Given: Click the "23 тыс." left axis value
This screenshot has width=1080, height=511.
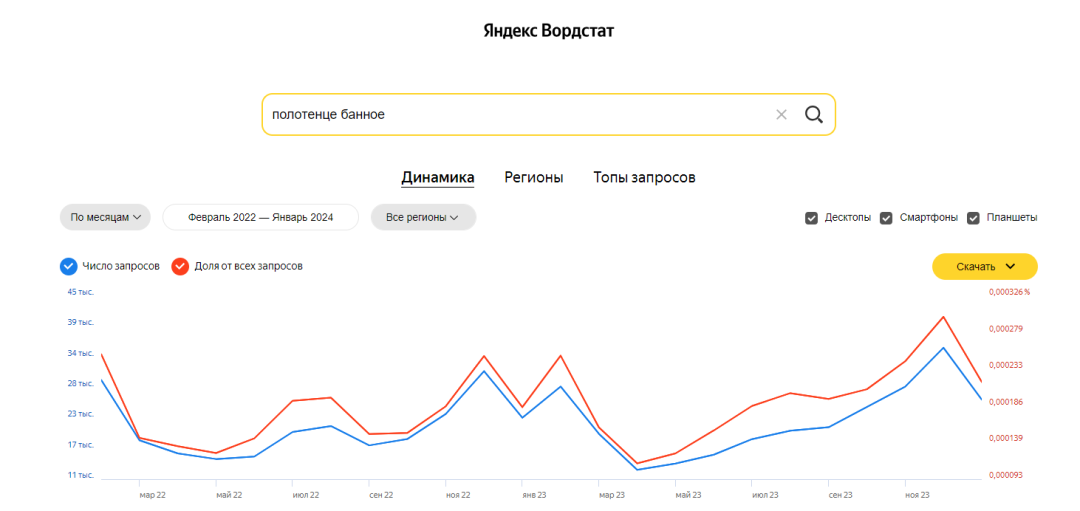Looking at the screenshot, I should pyautogui.click(x=81, y=414).
